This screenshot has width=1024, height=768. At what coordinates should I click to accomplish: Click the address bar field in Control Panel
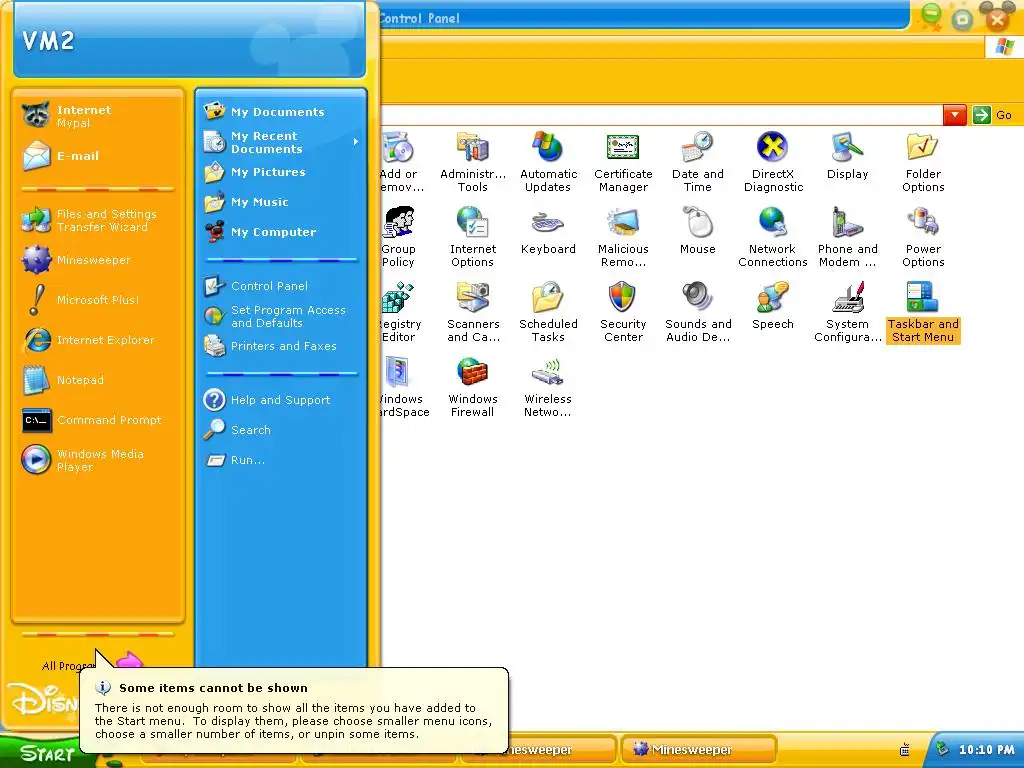(662, 115)
